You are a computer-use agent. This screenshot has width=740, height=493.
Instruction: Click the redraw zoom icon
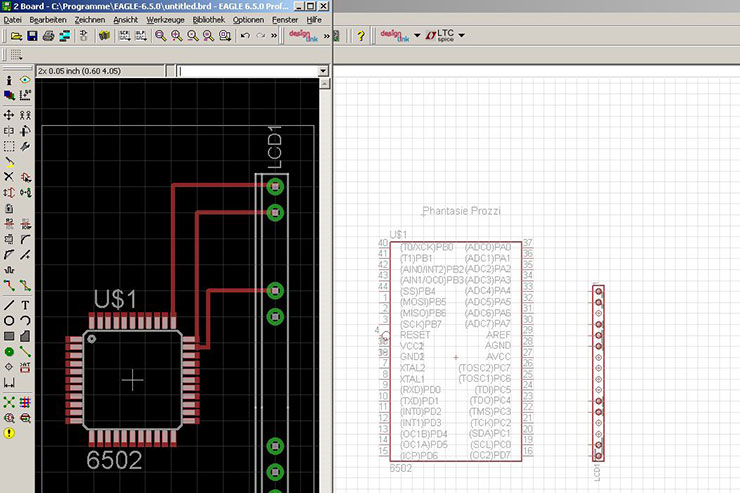[x=208, y=36]
